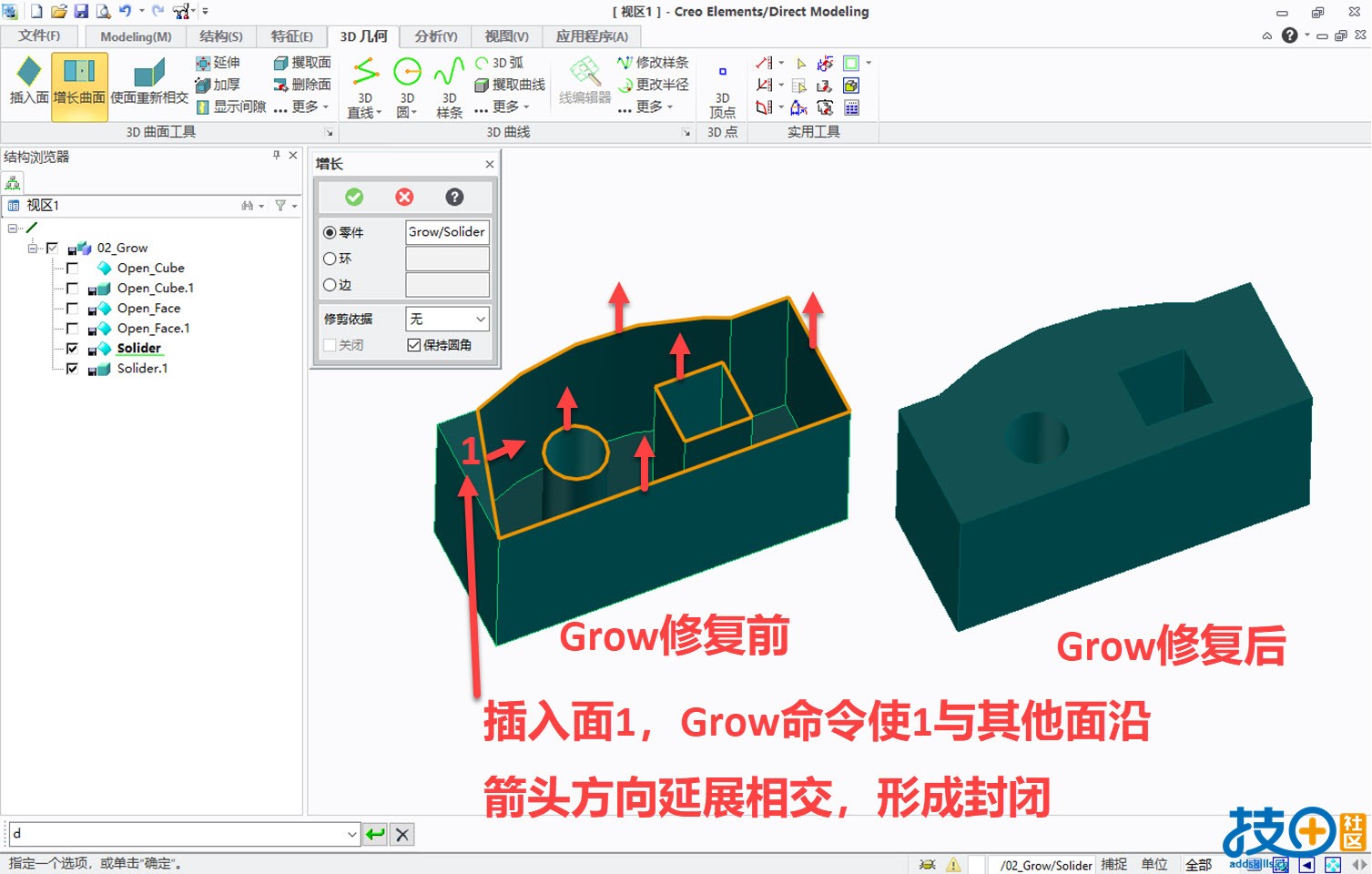The width and height of the screenshot is (1372, 874).
Task: Click the 使面重新相交 tool
Action: coord(149,82)
